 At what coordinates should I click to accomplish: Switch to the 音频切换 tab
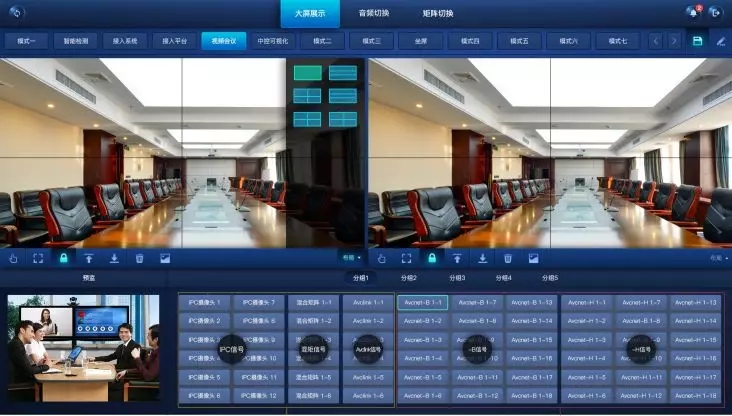click(x=374, y=13)
